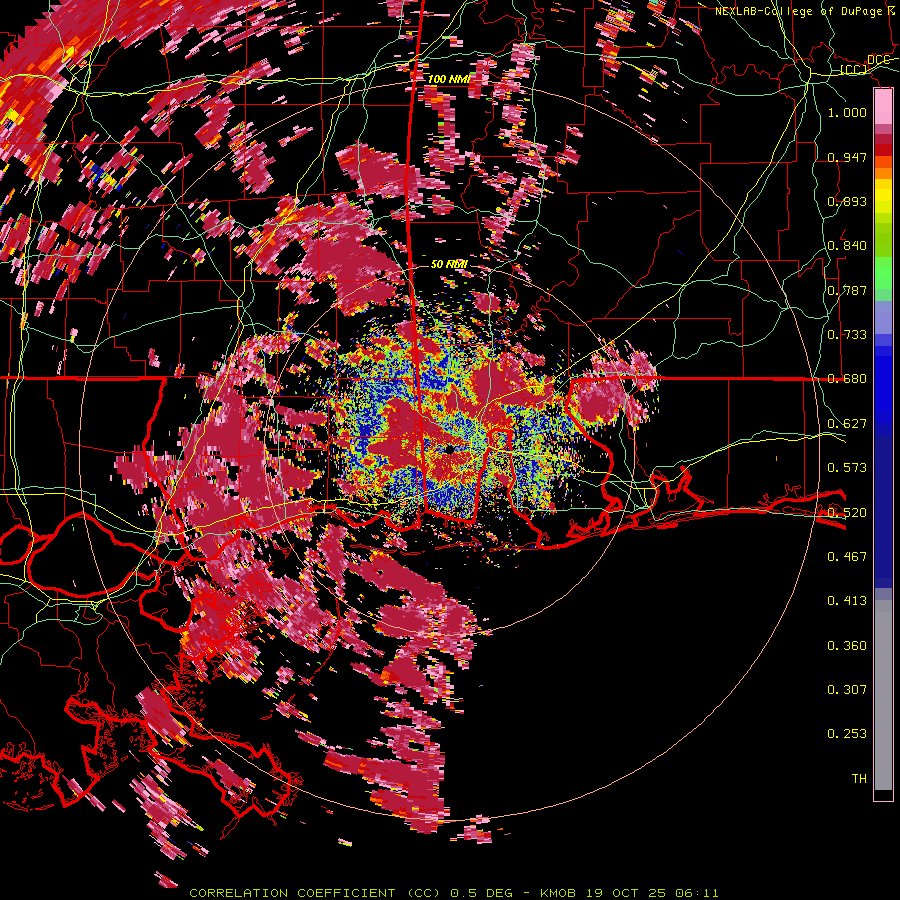
Task: Click the black radar site dot at center
Action: (449, 449)
